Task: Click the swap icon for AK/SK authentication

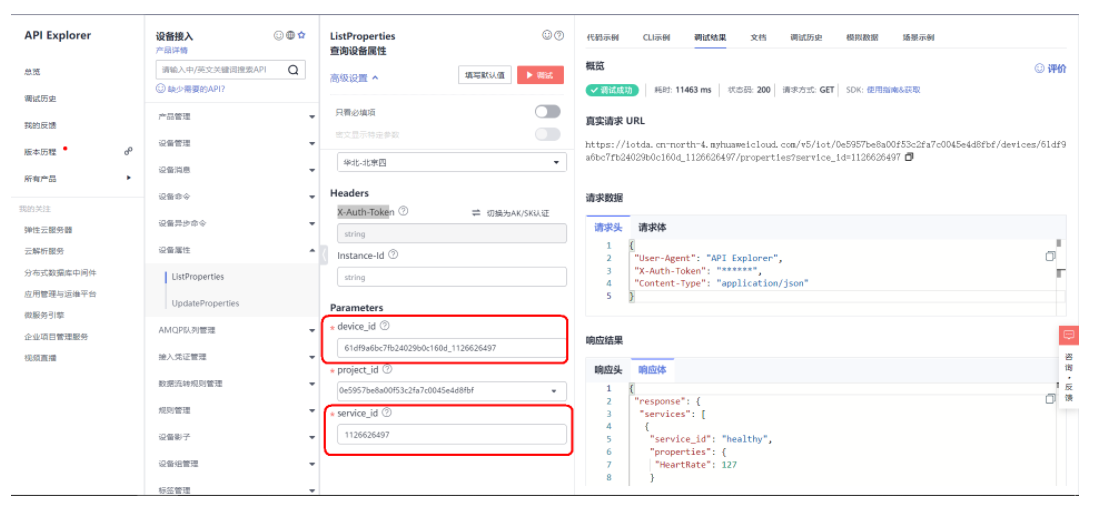Action: coord(476,213)
